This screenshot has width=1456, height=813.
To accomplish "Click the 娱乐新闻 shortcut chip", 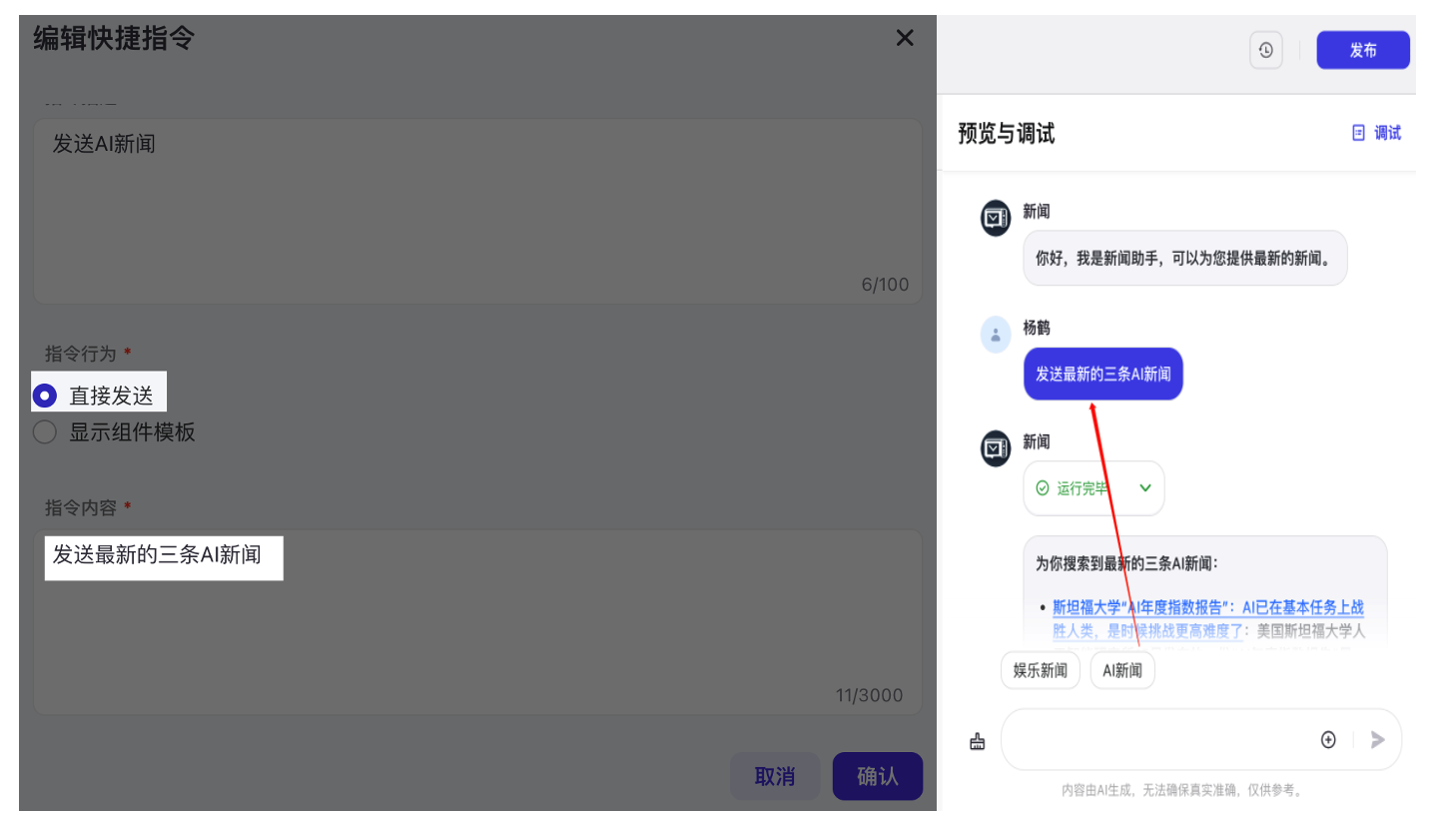I will click(1041, 670).
